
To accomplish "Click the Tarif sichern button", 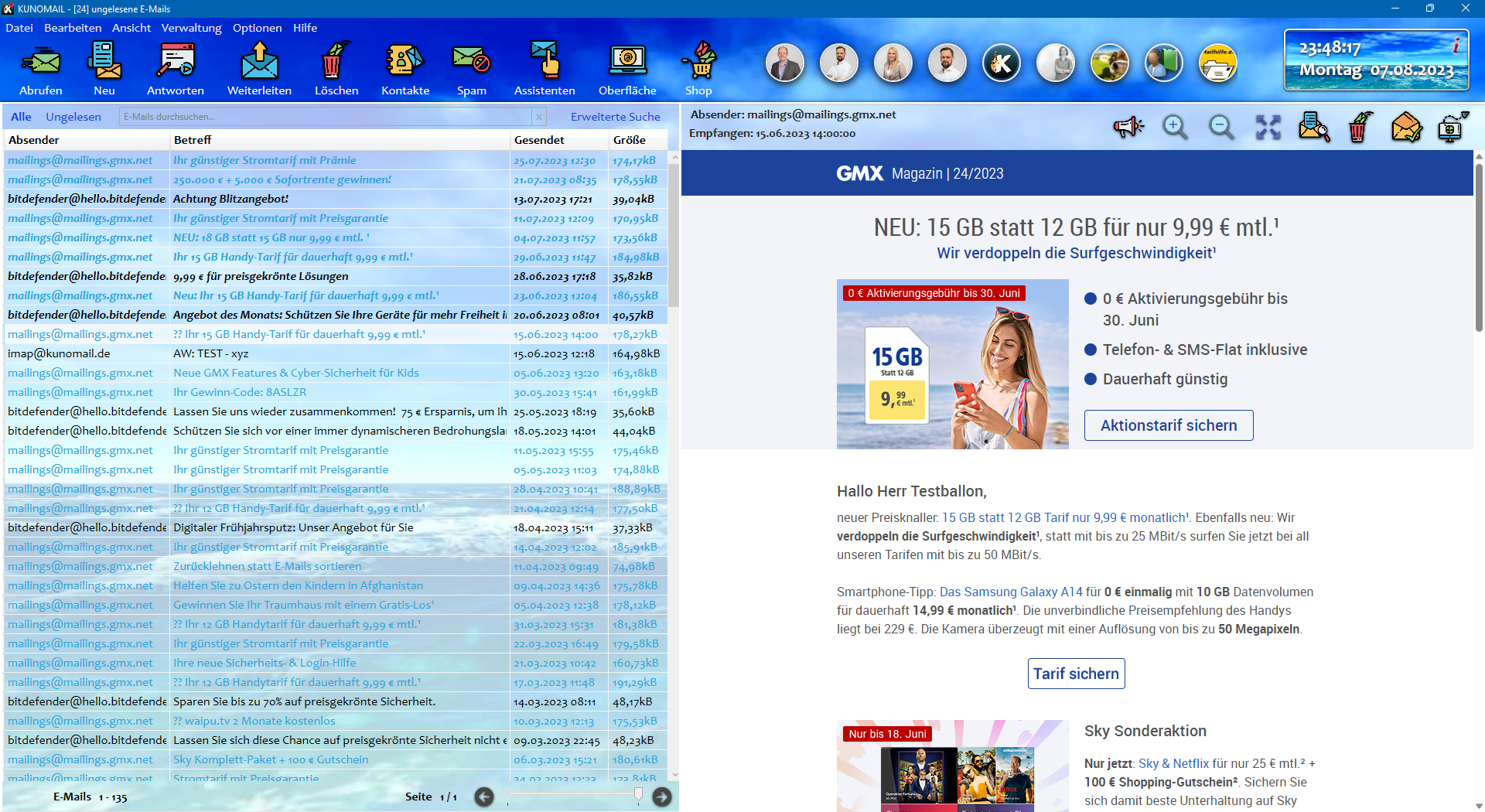I will (1076, 674).
